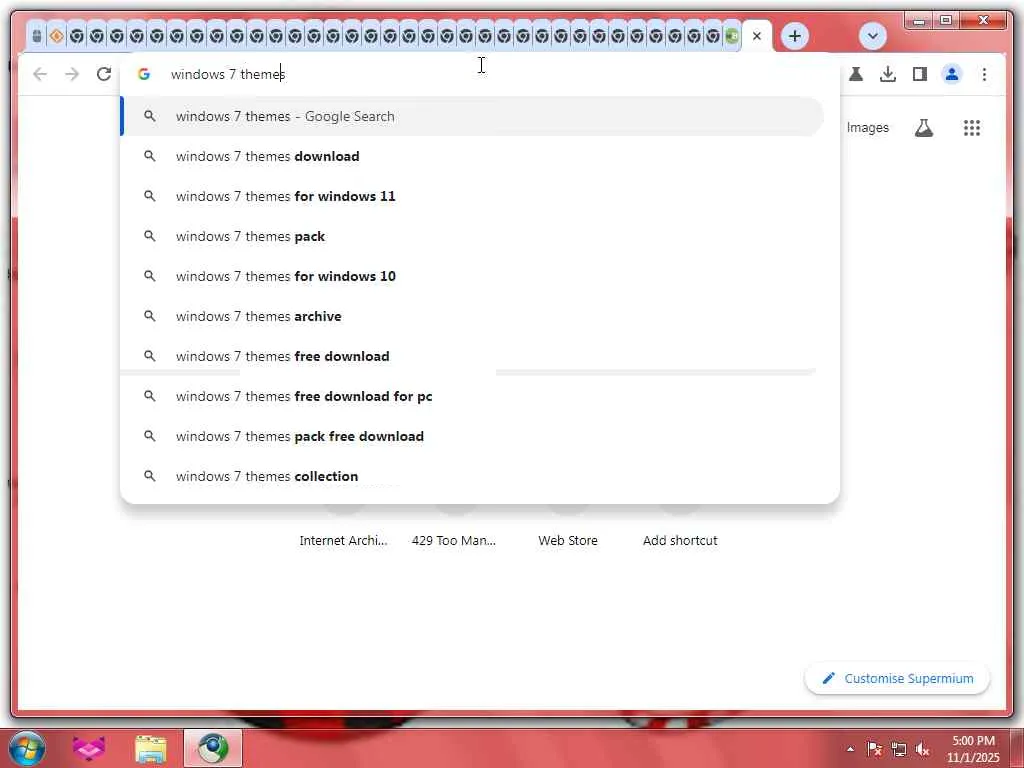Open the Action Center flag icon
This screenshot has width=1024, height=768.
coord(874,749)
